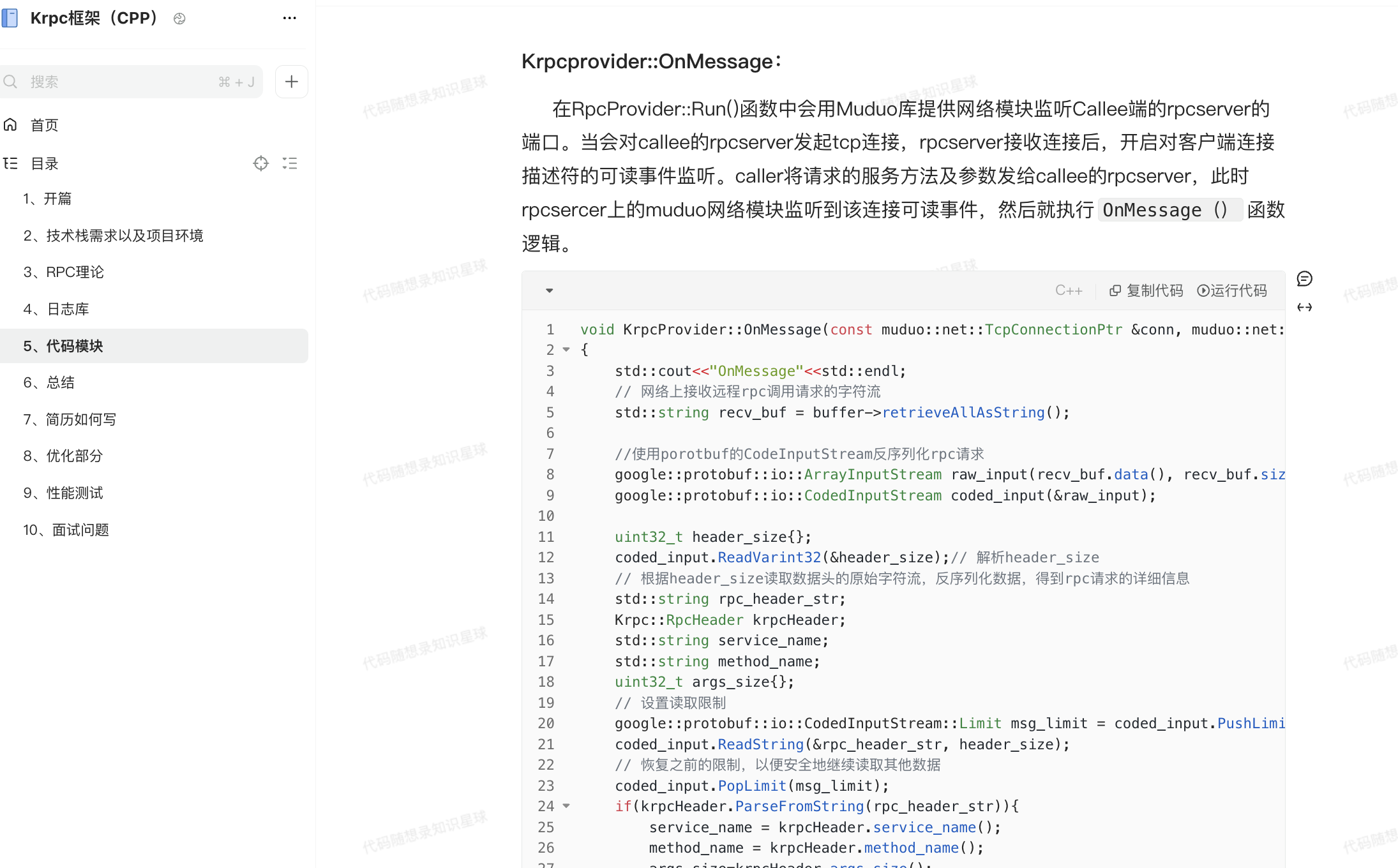This screenshot has height=868, width=1398.
Task: Collapse the code block with header caret
Action: pos(549,290)
